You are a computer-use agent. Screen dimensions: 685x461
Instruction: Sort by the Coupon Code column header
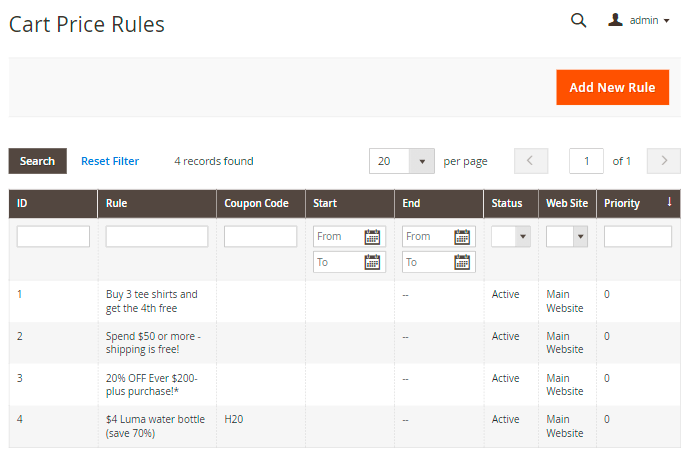coord(256,203)
